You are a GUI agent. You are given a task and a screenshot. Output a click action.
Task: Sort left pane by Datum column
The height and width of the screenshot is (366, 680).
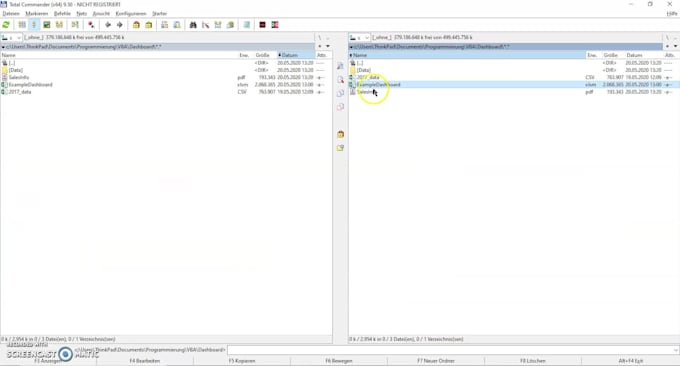click(296, 55)
